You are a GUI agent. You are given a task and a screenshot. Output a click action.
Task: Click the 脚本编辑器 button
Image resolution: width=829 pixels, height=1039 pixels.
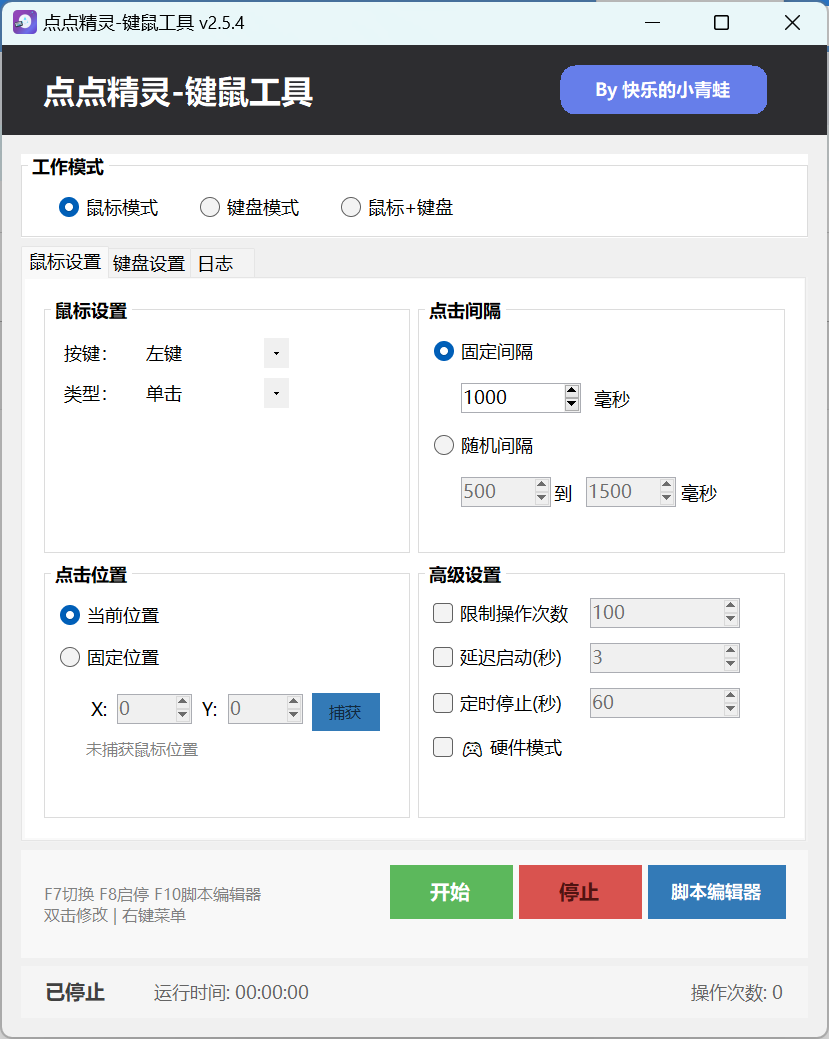point(716,892)
